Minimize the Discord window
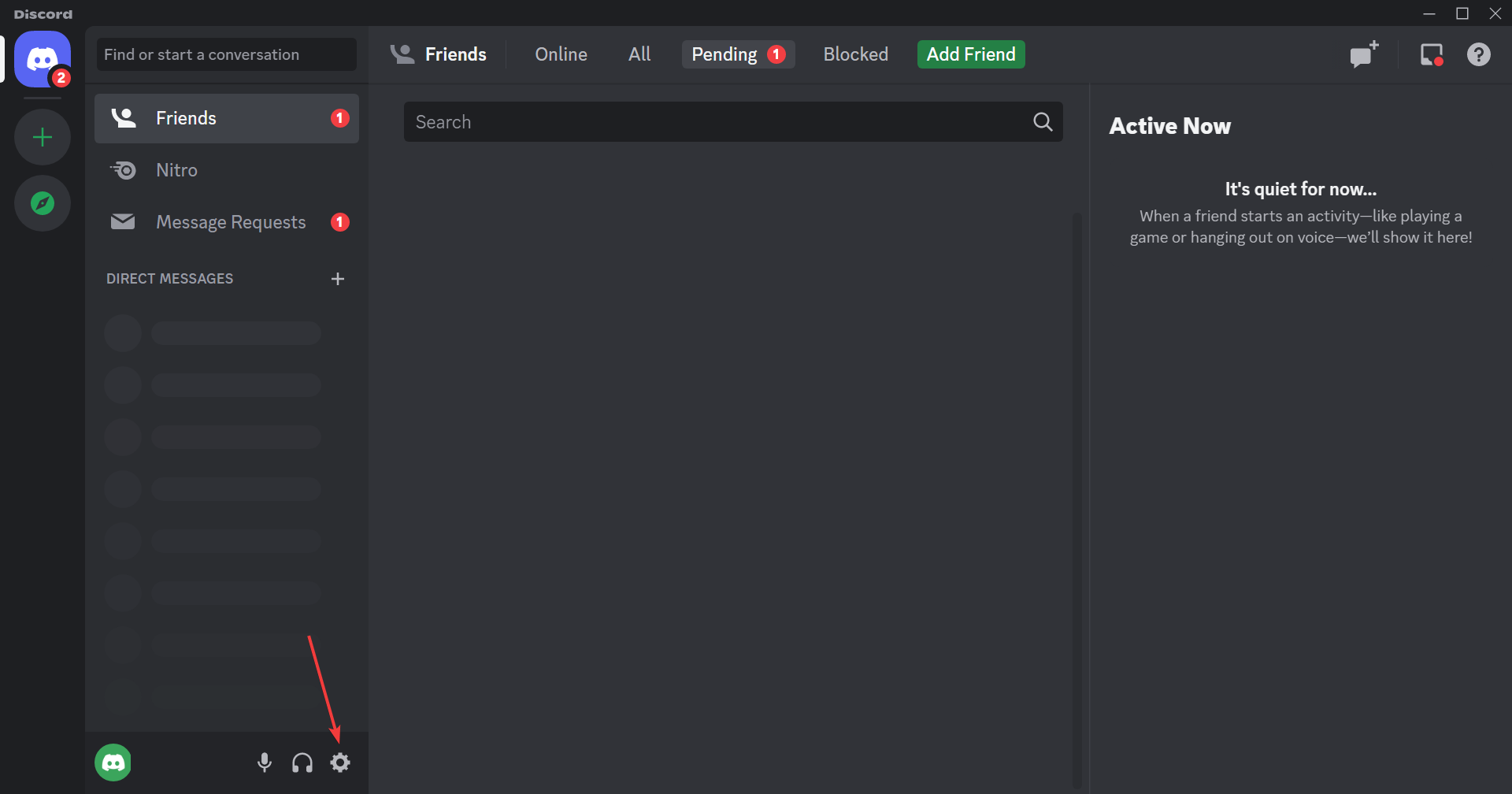Screen dimensions: 1512x794 tap(1429, 13)
